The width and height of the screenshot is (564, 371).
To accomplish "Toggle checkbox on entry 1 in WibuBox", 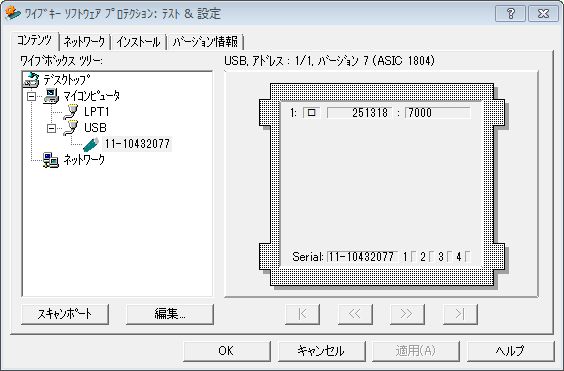I will [311, 113].
